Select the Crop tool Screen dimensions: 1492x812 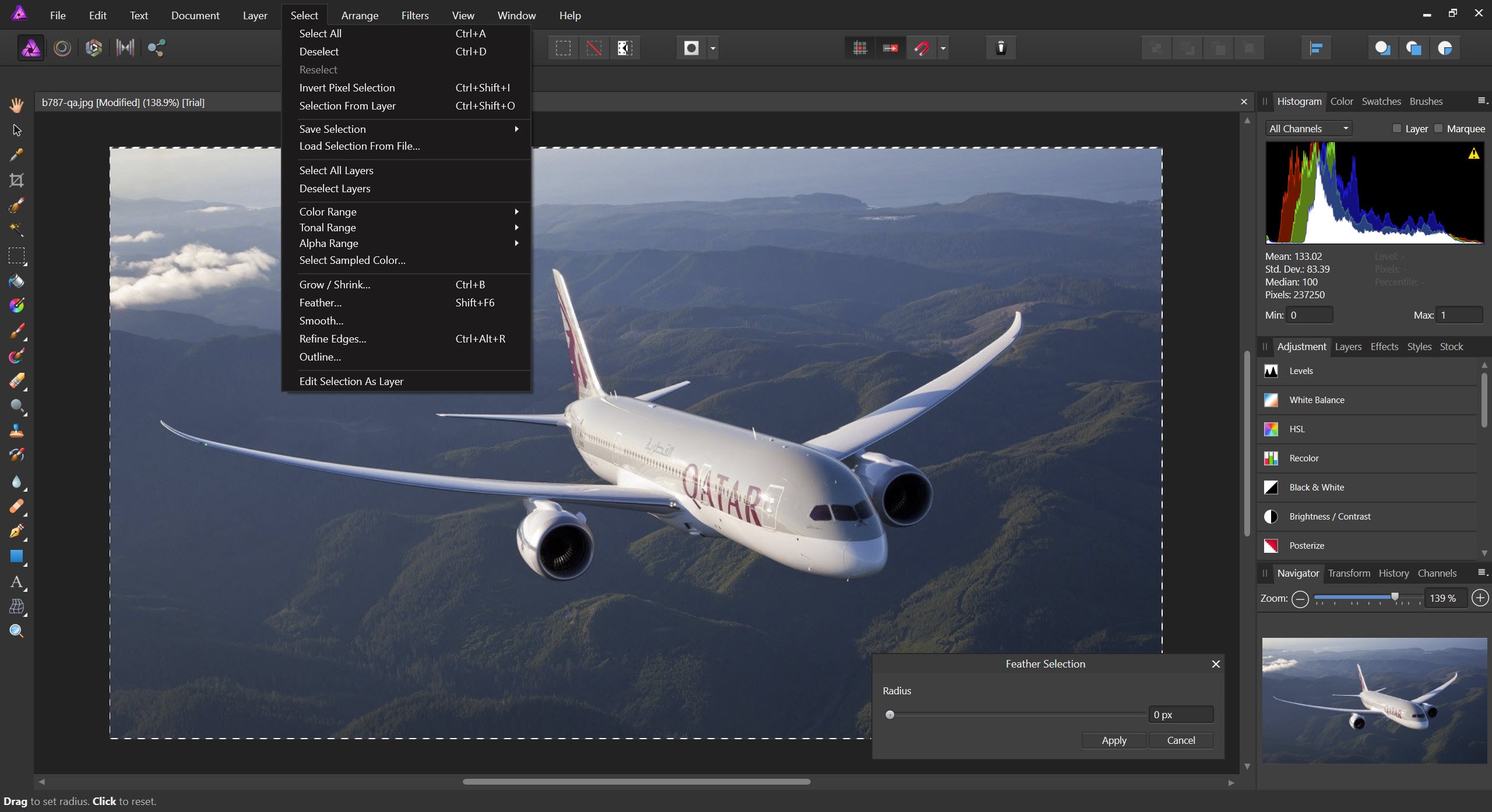(x=16, y=180)
